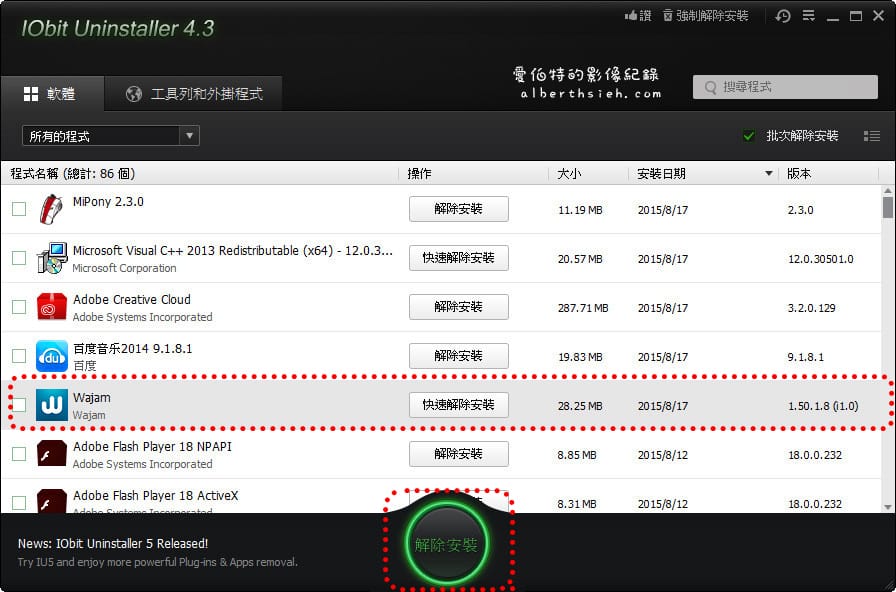Select the 'Wajam' program name
Viewport: 896px width, 592px height.
(91, 398)
